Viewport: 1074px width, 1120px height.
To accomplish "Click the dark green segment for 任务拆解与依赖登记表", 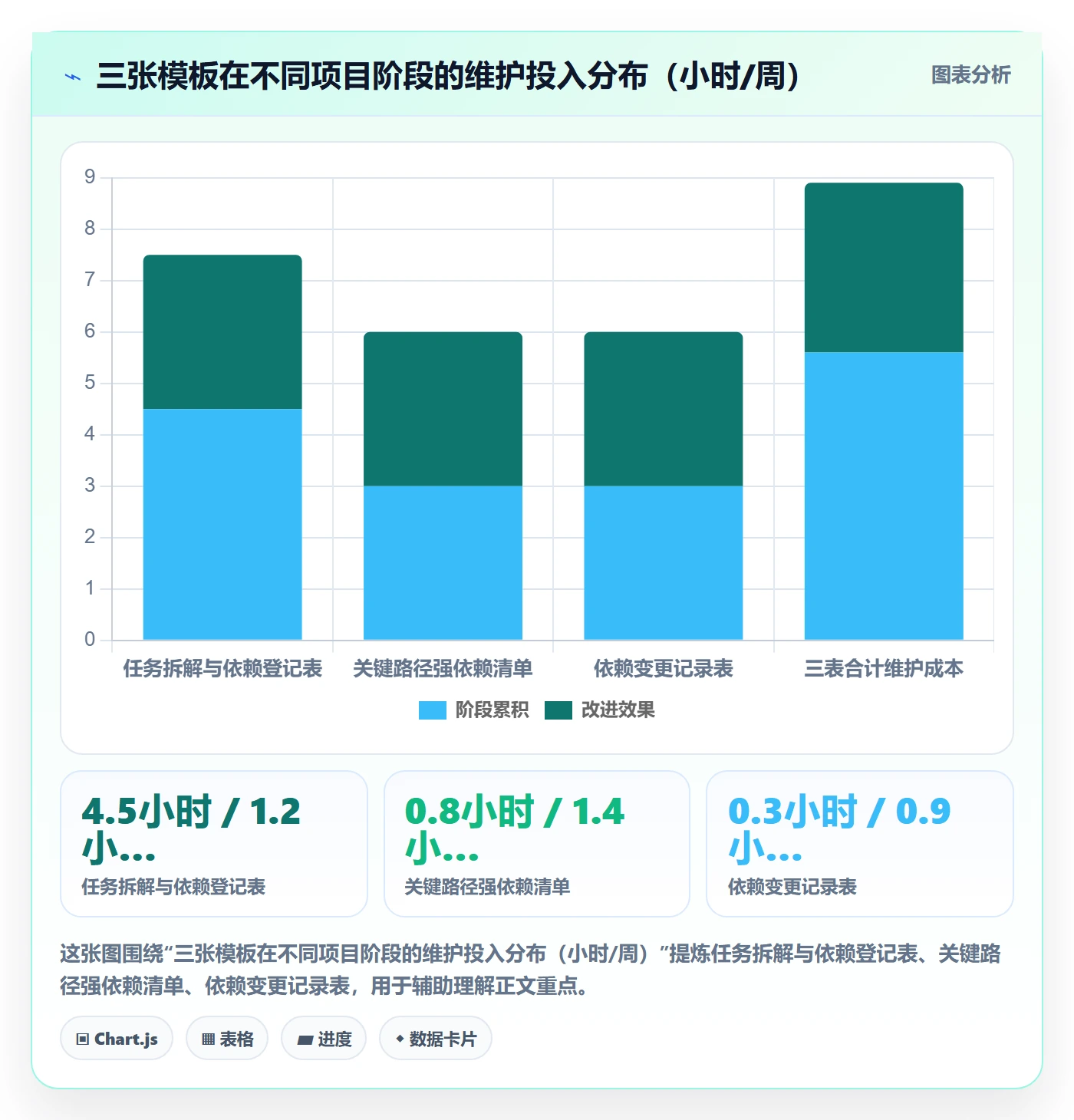I will pos(222,332).
